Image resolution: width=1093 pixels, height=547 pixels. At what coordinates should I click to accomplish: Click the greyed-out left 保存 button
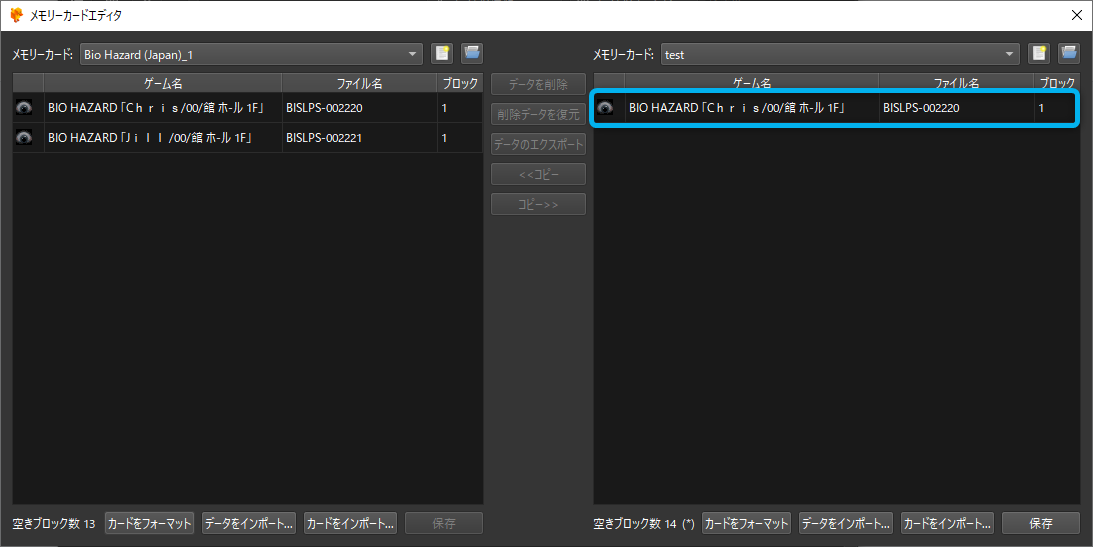coord(444,523)
